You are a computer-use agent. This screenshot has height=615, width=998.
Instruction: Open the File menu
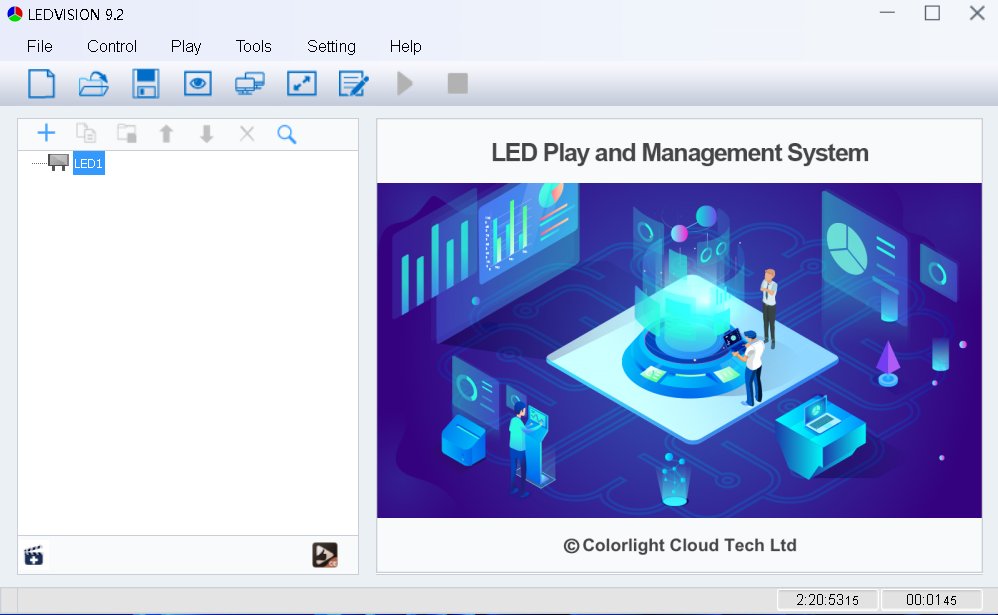[39, 46]
